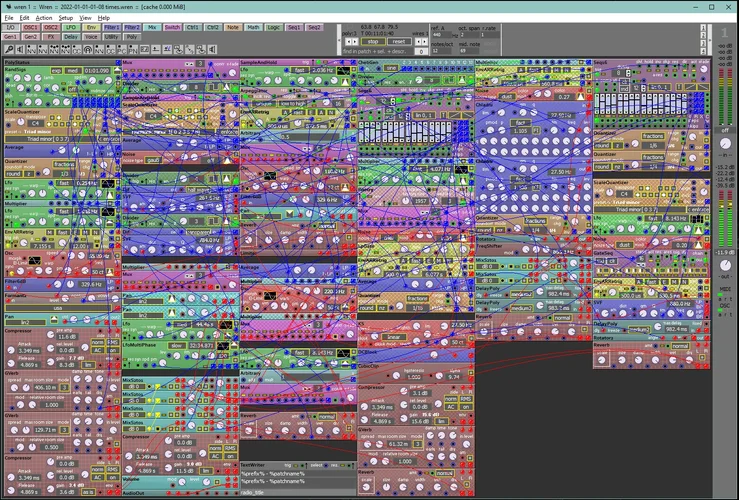Open the Action menu
739x500 pixels.
pyautogui.click(x=44, y=18)
